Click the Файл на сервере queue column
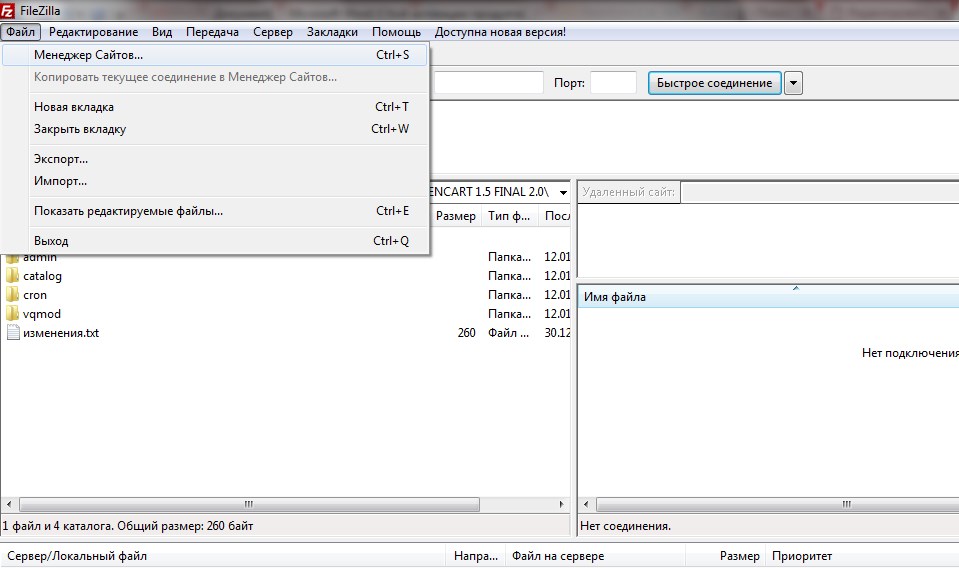This screenshot has width=959, height=568. [x=595, y=556]
